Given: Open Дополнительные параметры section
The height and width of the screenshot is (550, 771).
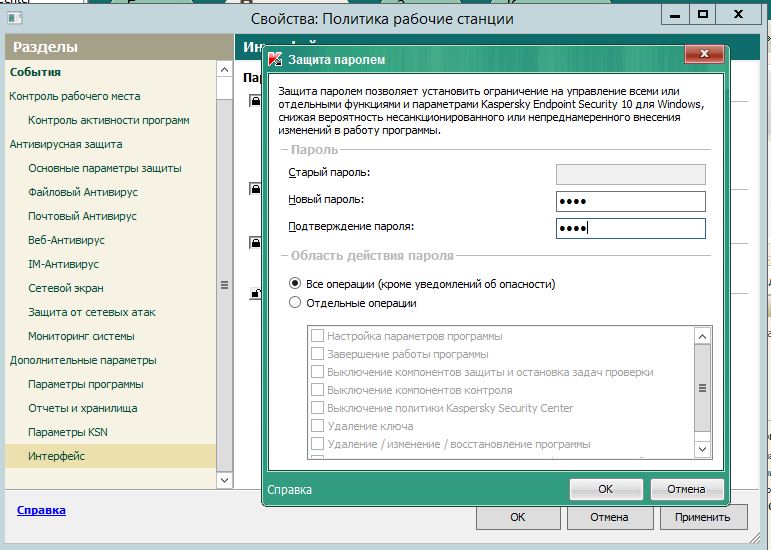Looking at the screenshot, I should [x=83, y=360].
